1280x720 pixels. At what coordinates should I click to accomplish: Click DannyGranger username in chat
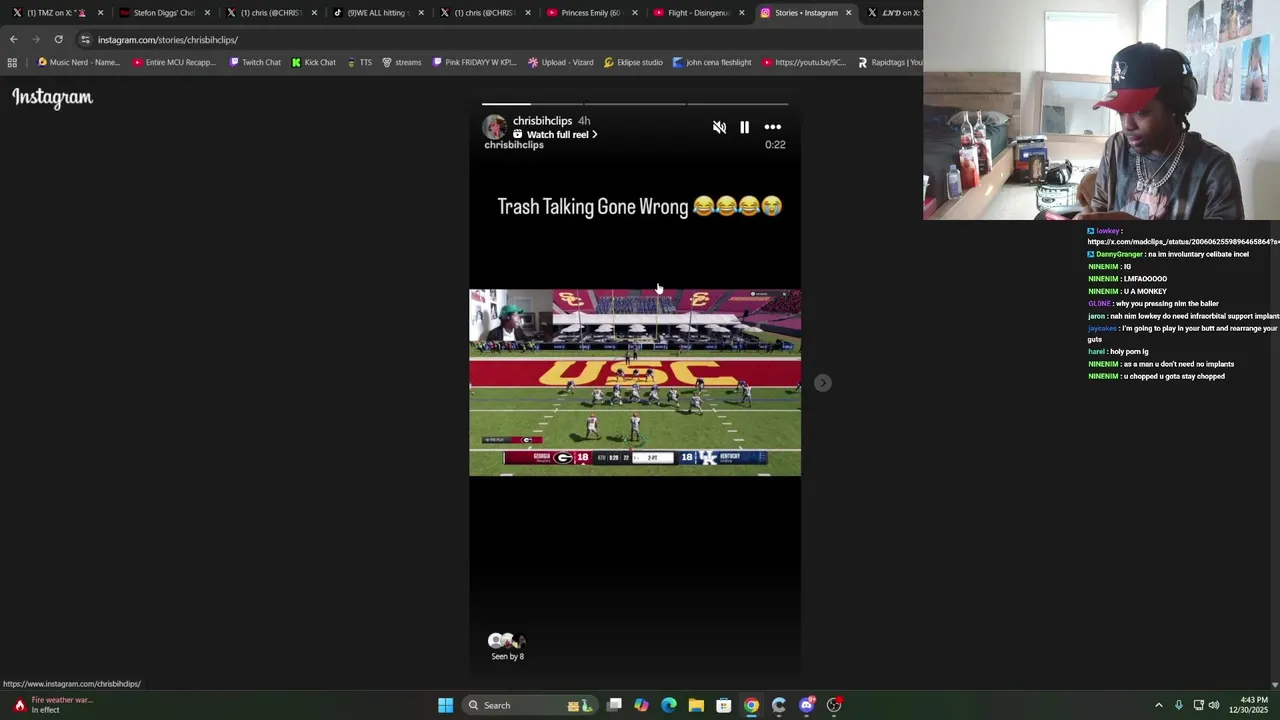[x=1119, y=254]
